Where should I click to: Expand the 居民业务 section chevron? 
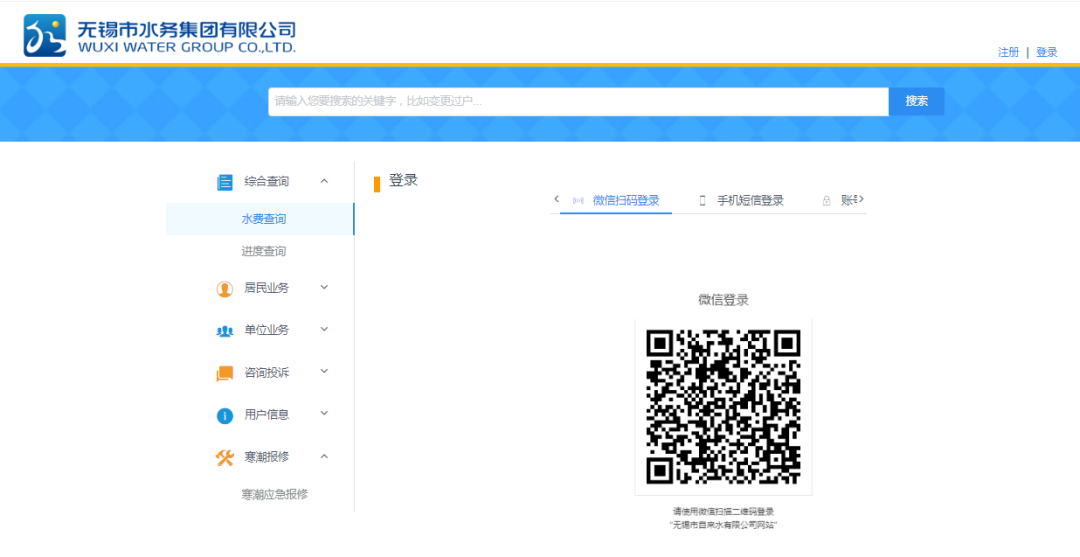pyautogui.click(x=324, y=288)
